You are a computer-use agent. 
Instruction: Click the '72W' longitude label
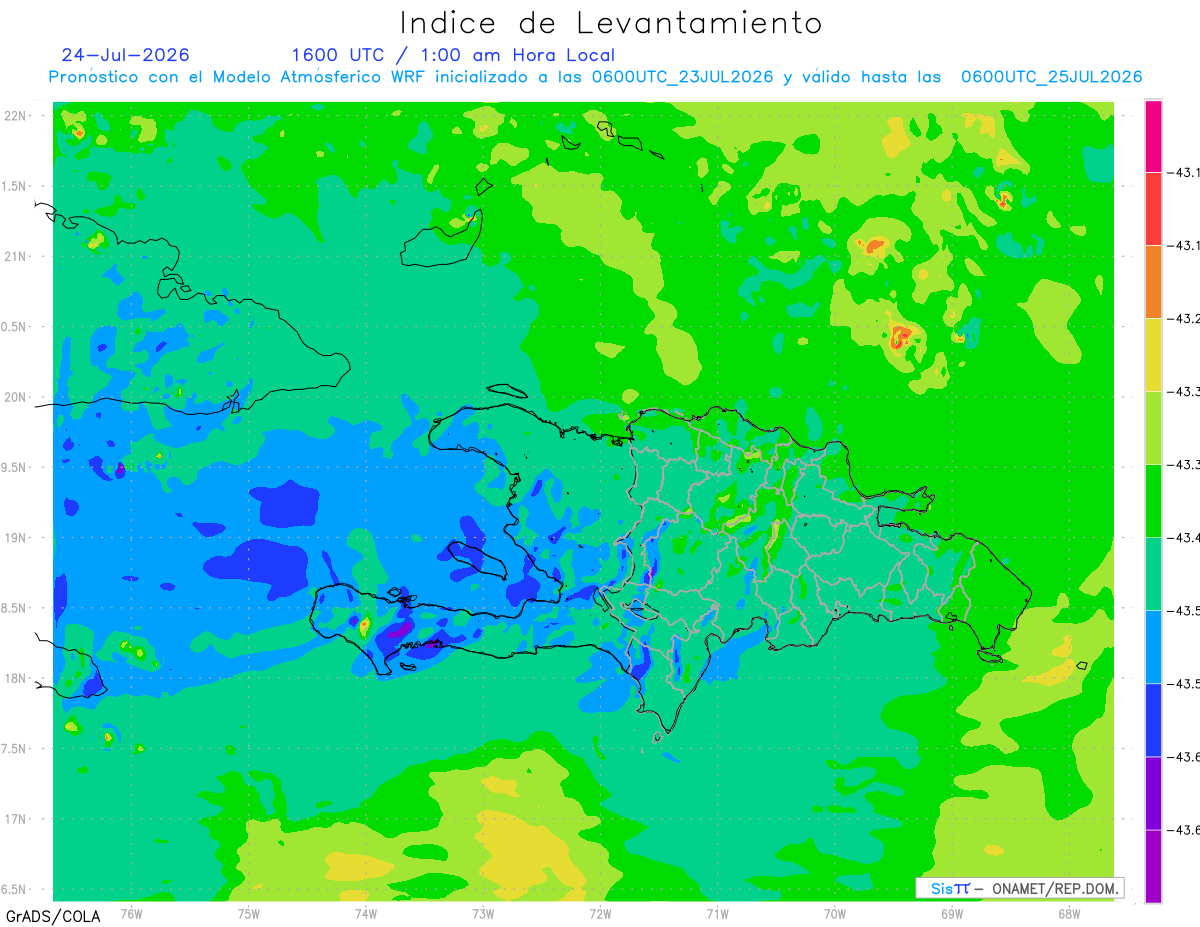tap(600, 914)
